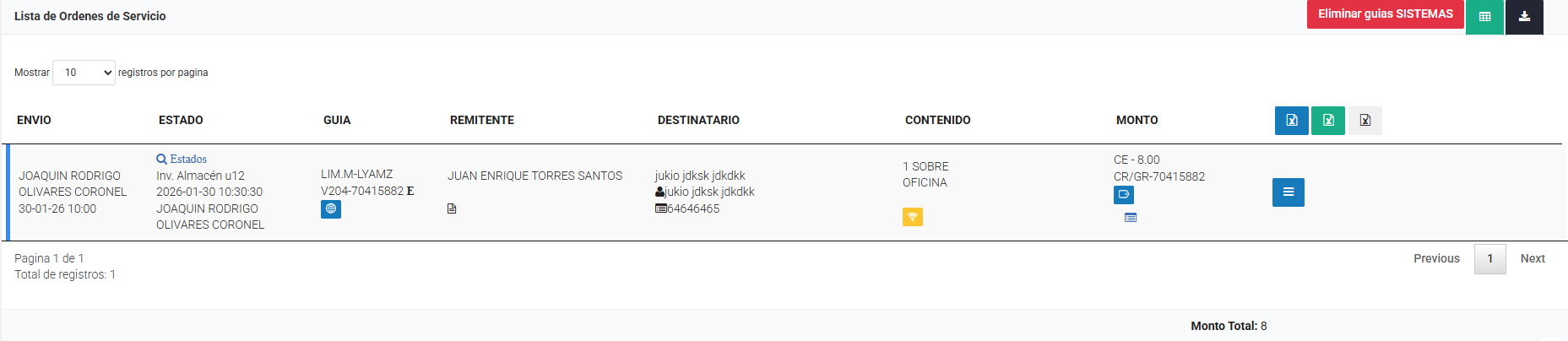Open the Estados search link

(x=182, y=159)
